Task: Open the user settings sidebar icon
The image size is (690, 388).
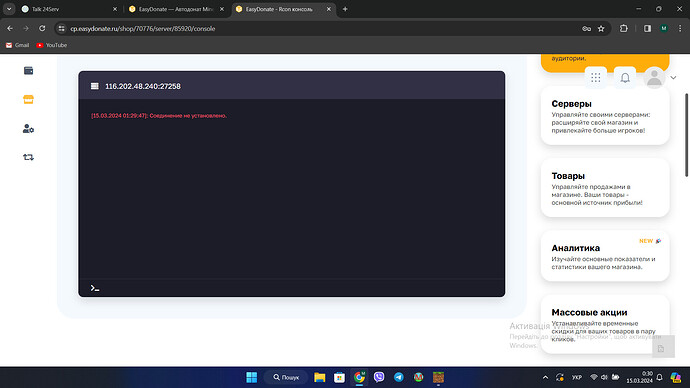Action: point(28,128)
